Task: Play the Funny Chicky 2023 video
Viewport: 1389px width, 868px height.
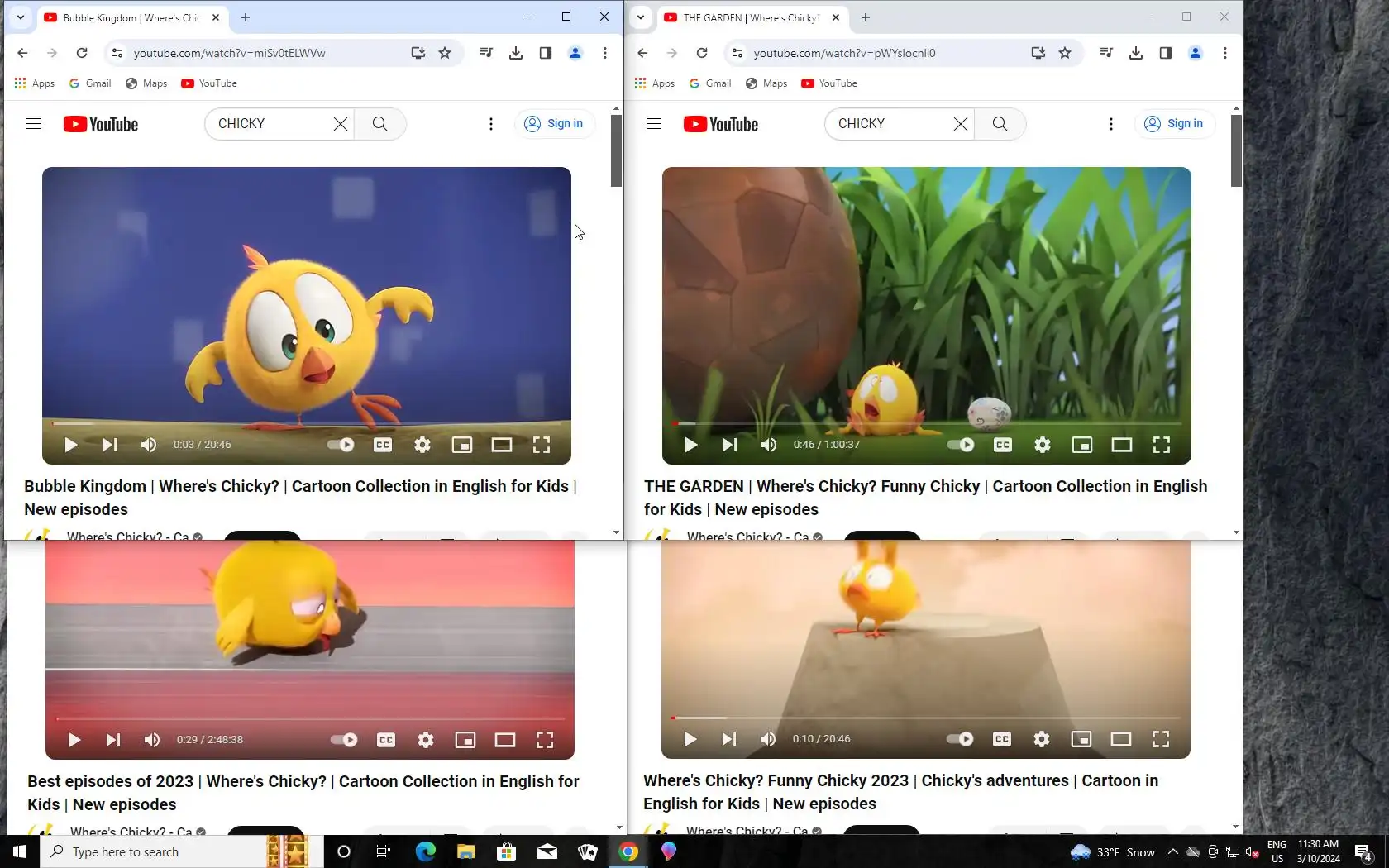Action: (690, 739)
